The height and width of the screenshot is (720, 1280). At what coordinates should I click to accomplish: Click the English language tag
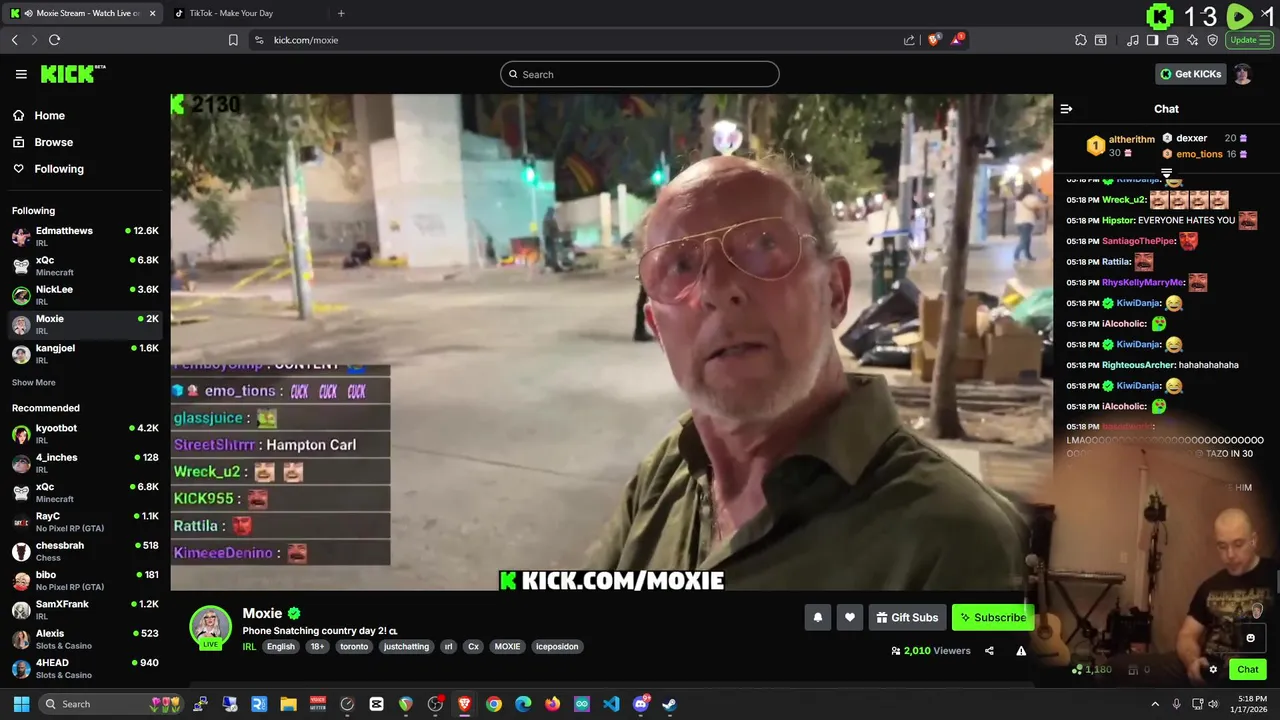[281, 647]
